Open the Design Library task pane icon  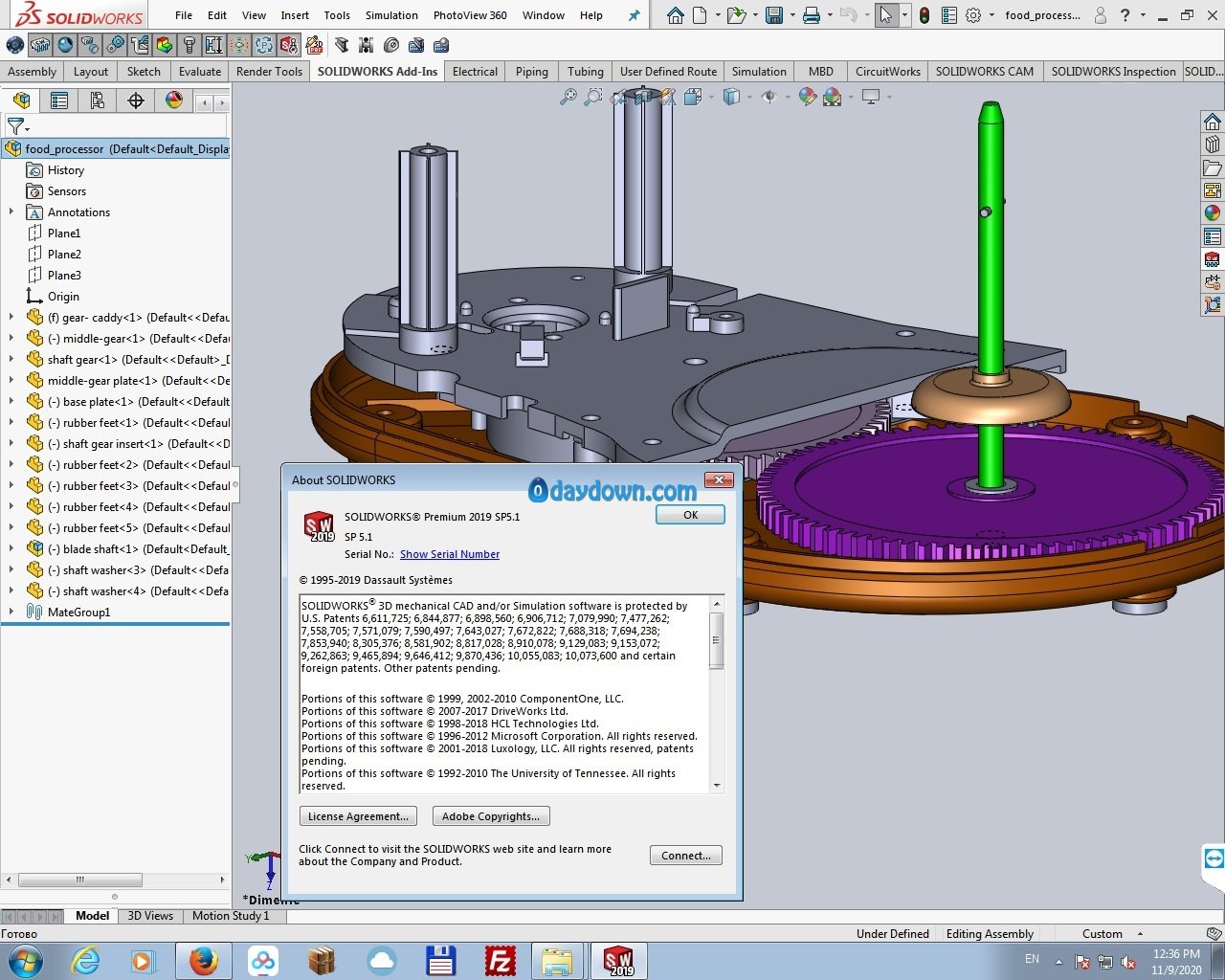click(1213, 145)
